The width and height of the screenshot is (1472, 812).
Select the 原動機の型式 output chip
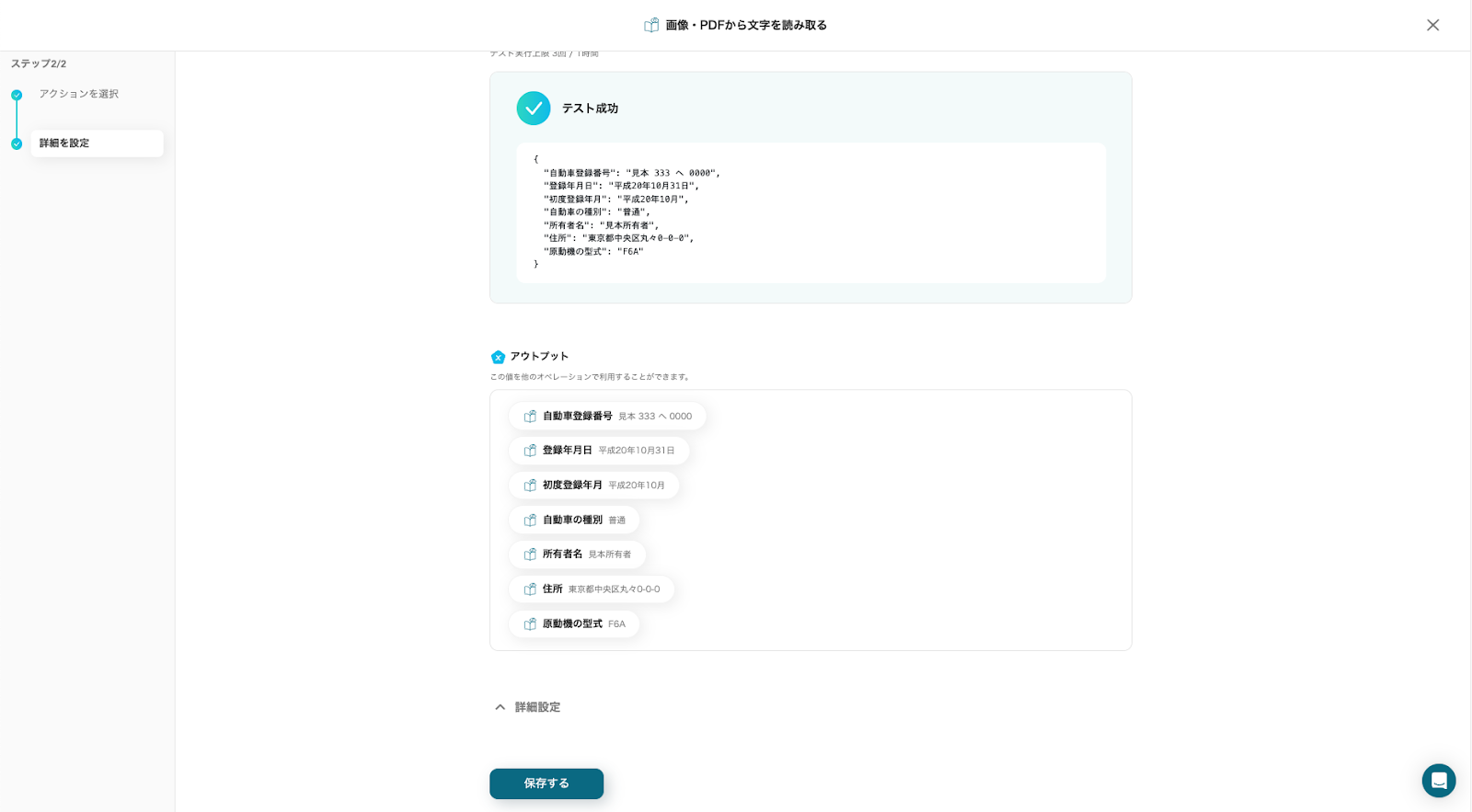click(574, 624)
